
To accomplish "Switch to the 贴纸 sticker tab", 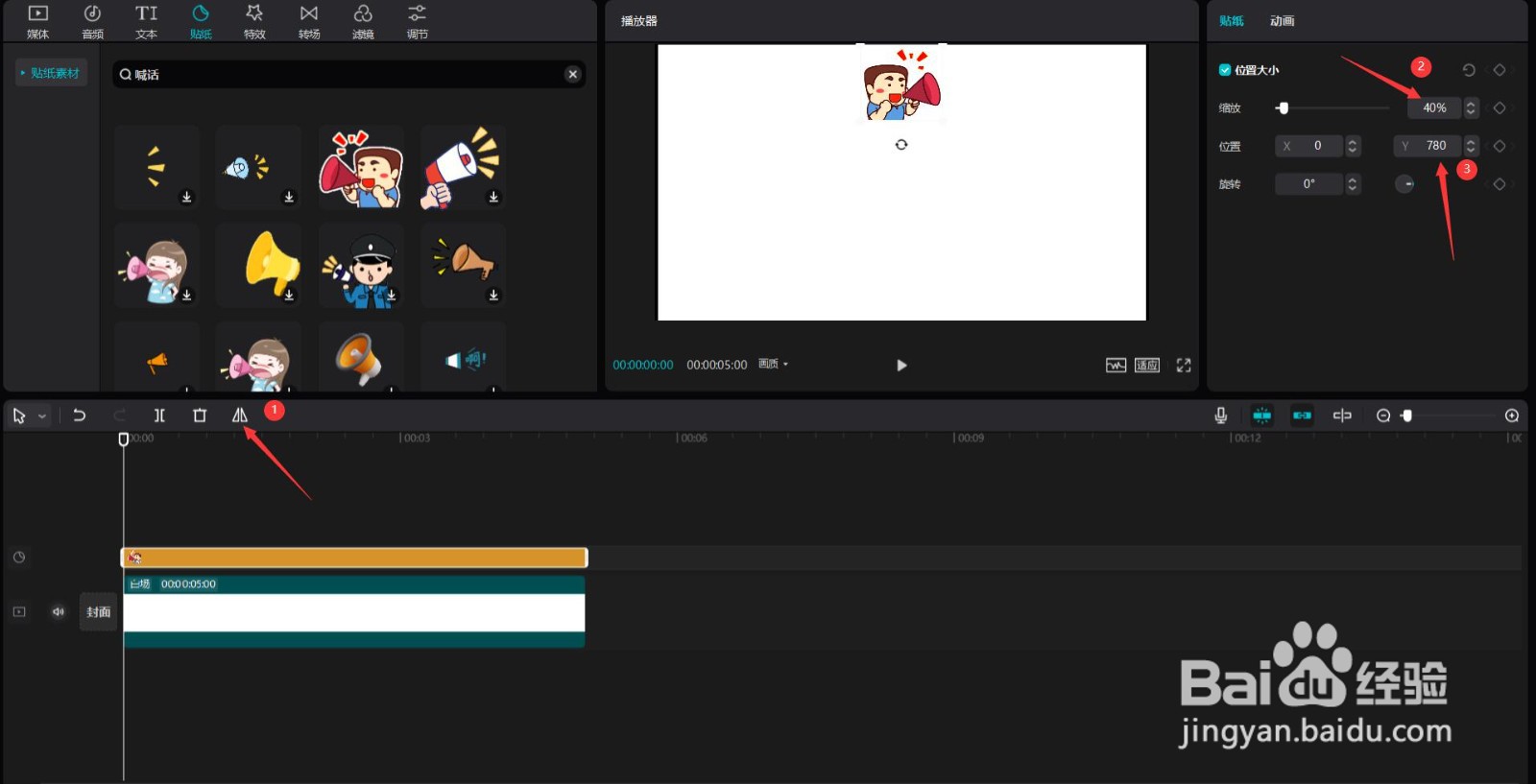I will pos(201,21).
